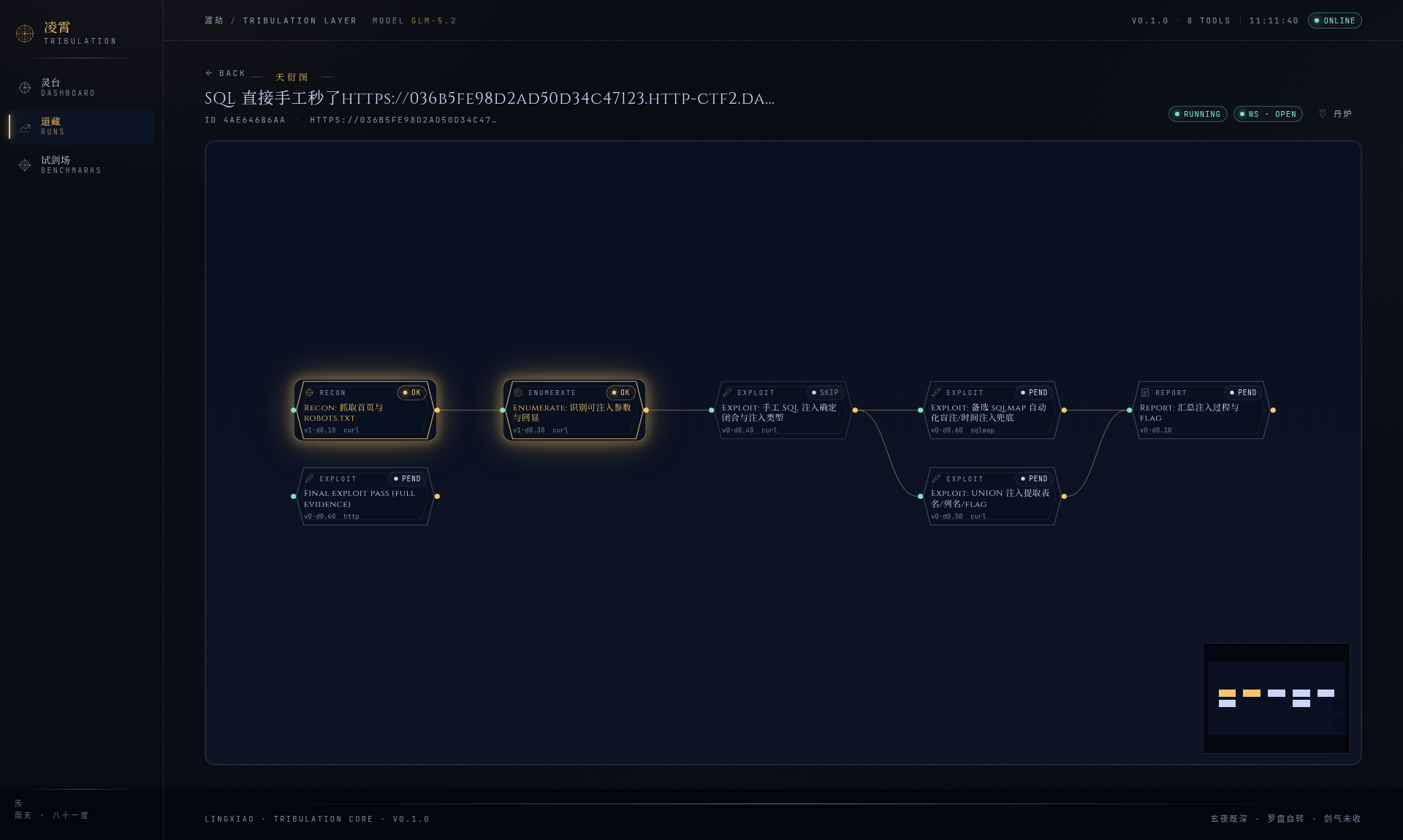Click the SKIP Exploit node output port
1403x840 pixels.
point(855,411)
